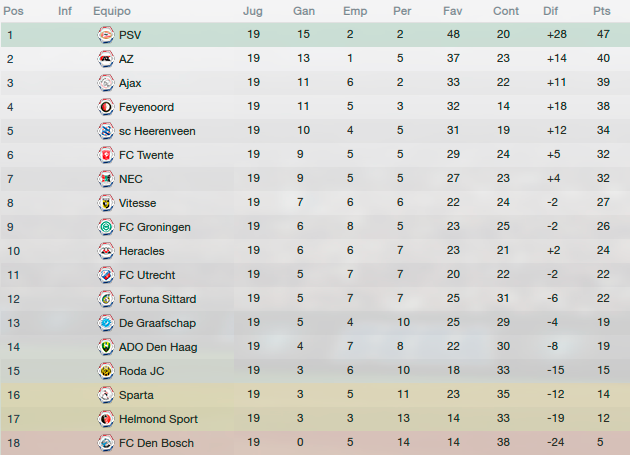
Task: Click the Helmond Sport team name
Action: click(x=158, y=419)
